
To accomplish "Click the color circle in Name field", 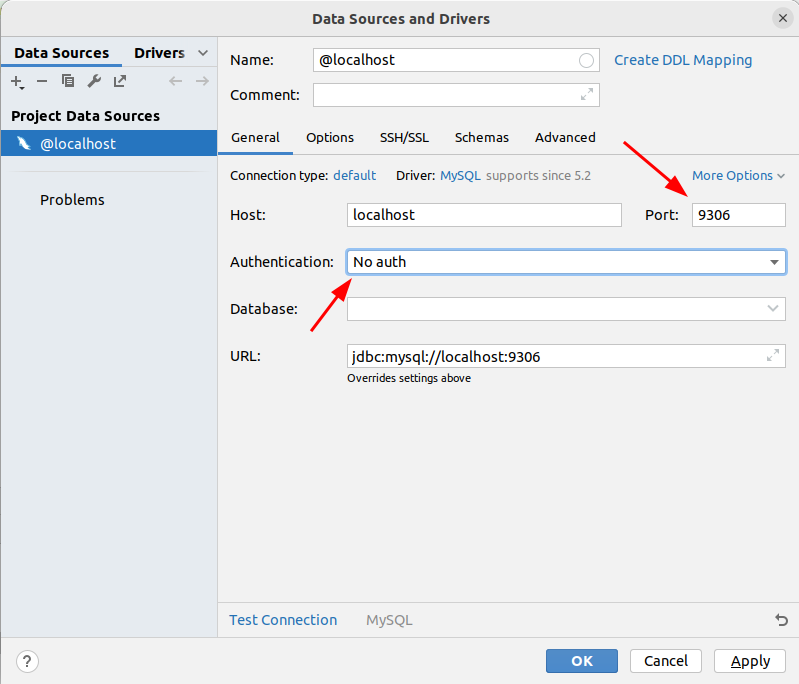I will tap(586, 60).
